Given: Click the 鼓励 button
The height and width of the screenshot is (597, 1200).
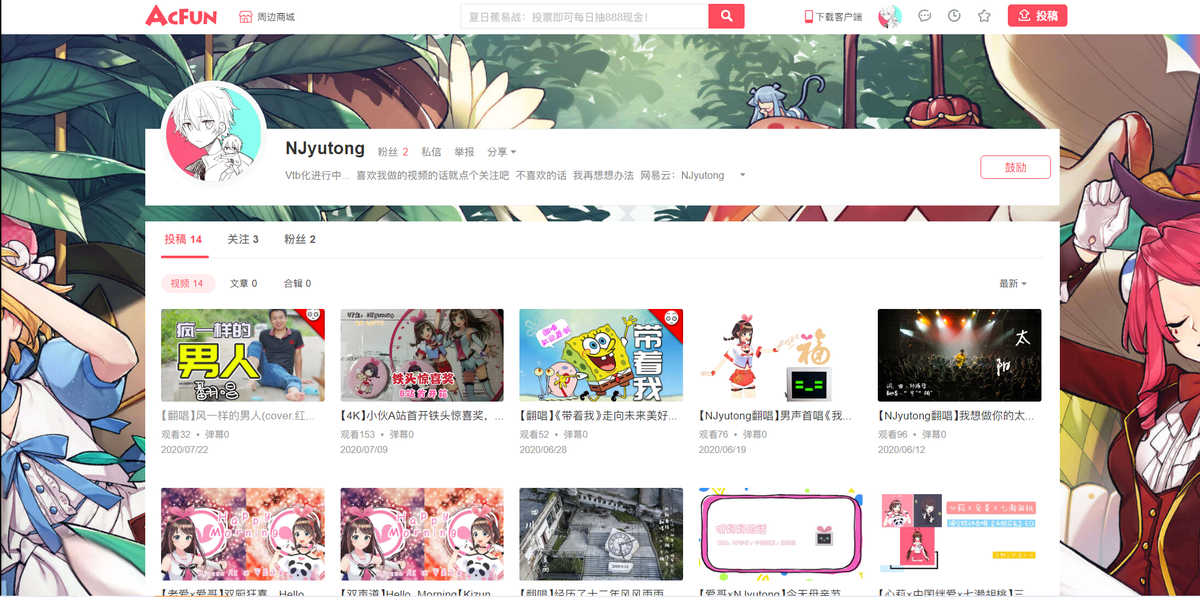Looking at the screenshot, I should (x=1015, y=167).
